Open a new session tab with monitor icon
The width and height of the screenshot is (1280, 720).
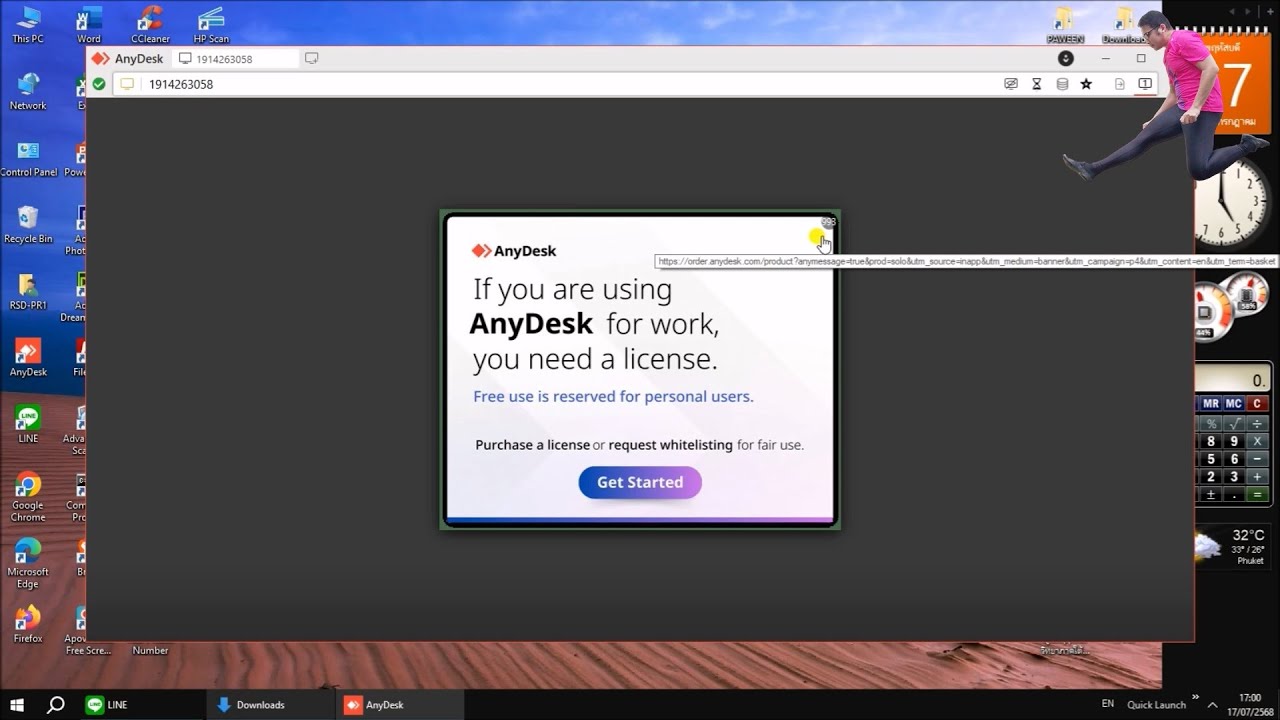(x=312, y=59)
